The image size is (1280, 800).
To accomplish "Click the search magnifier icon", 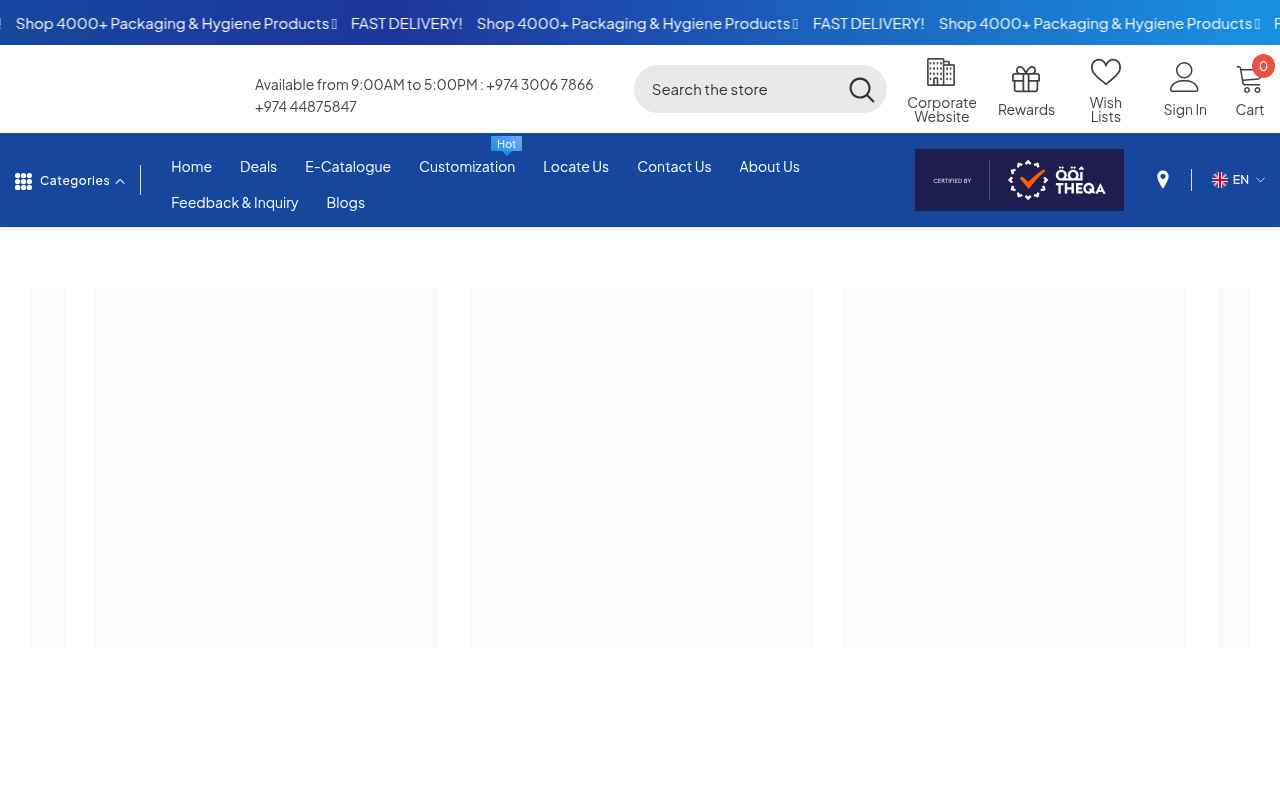I will tap(862, 90).
